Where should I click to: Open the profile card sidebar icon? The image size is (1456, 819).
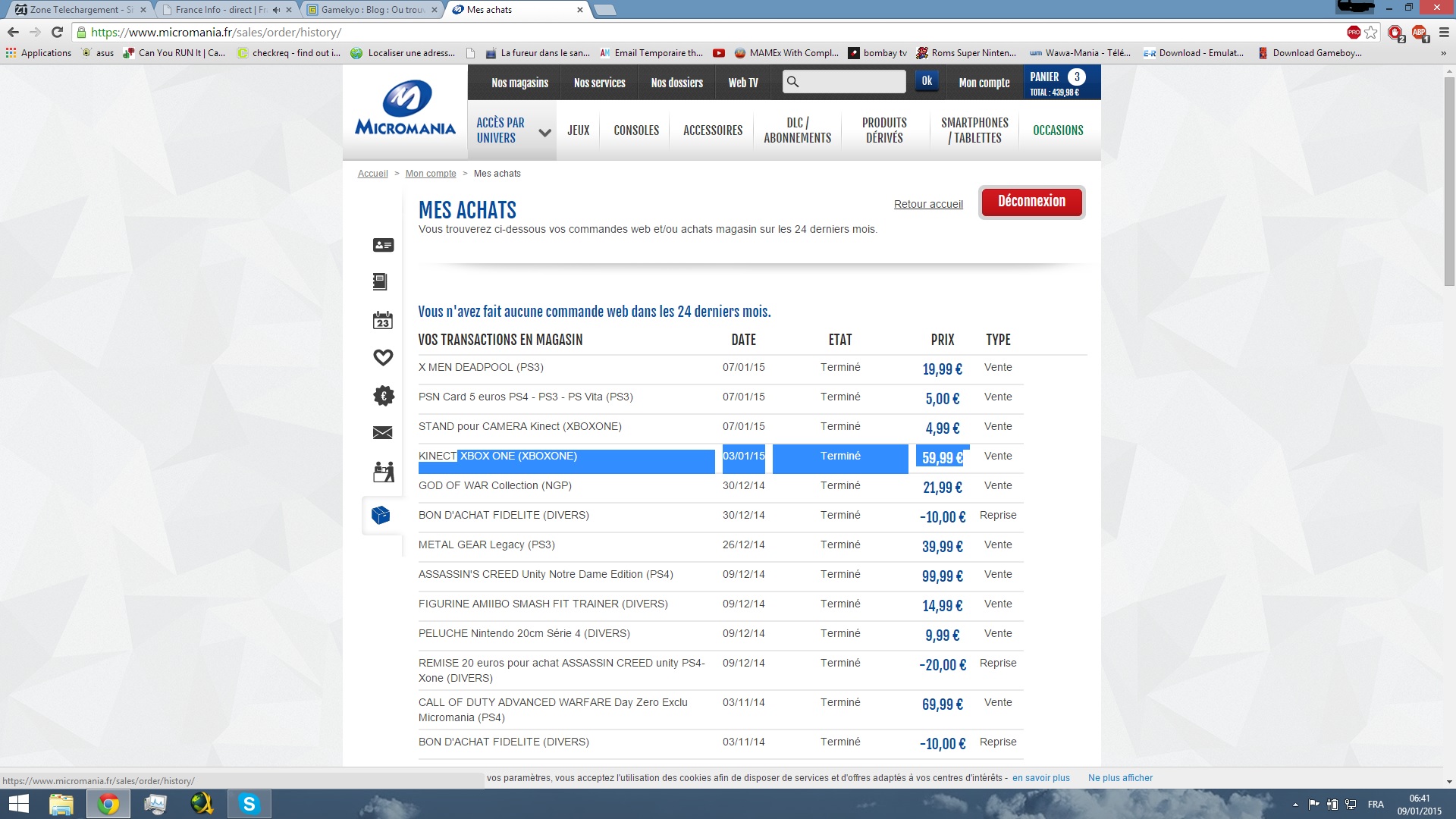(383, 245)
